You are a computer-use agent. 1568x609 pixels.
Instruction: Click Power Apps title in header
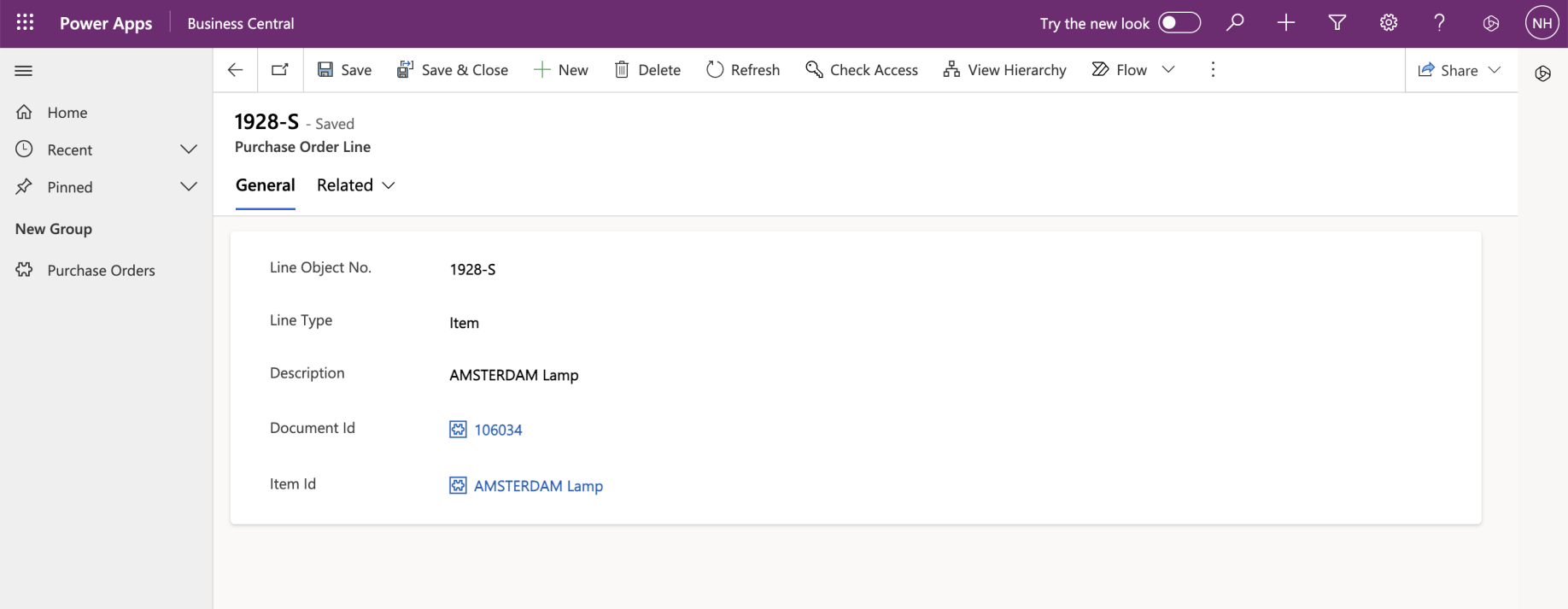pos(106,23)
